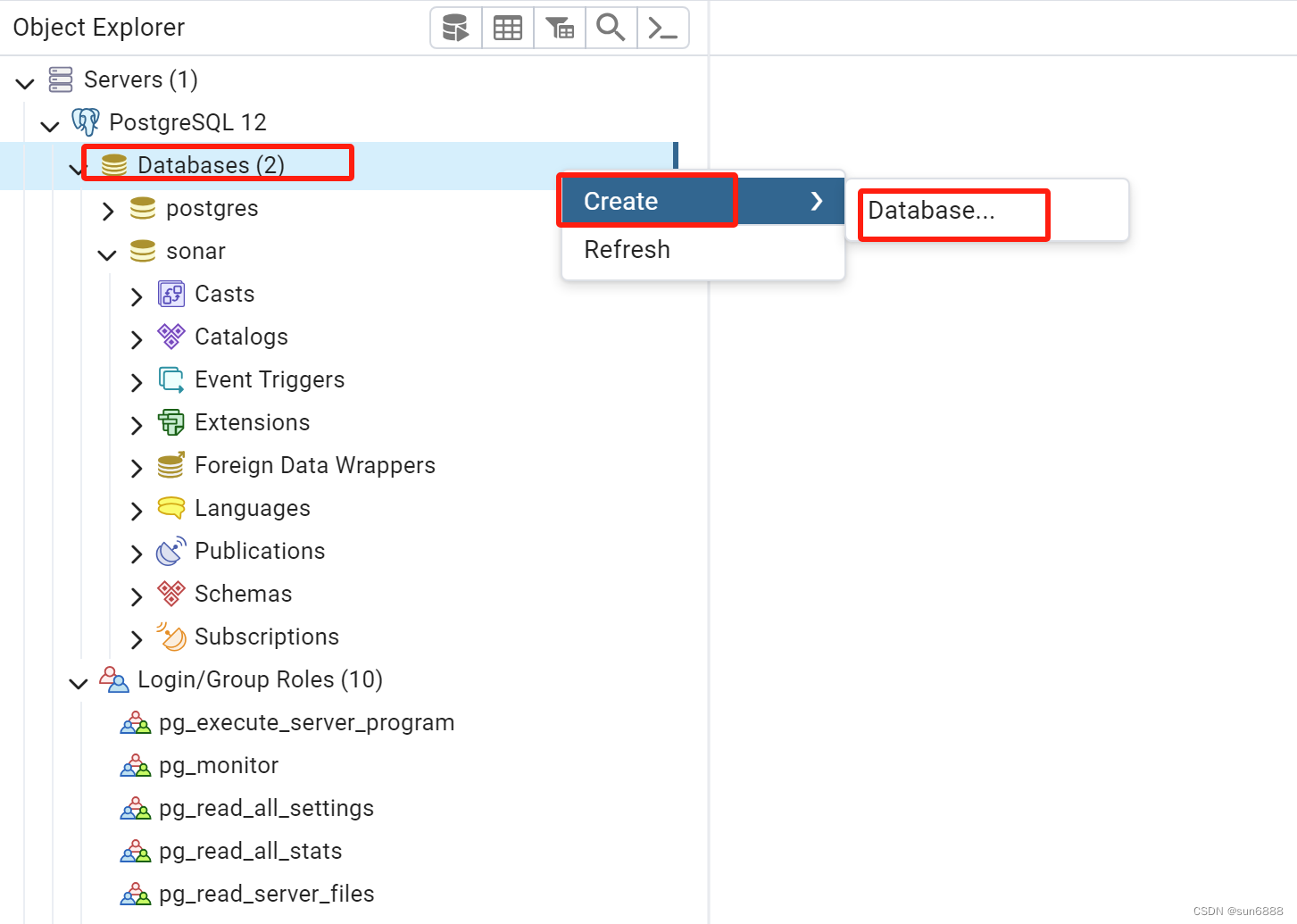The image size is (1297, 924).
Task: Select the Publications tree label
Action: coord(260,551)
